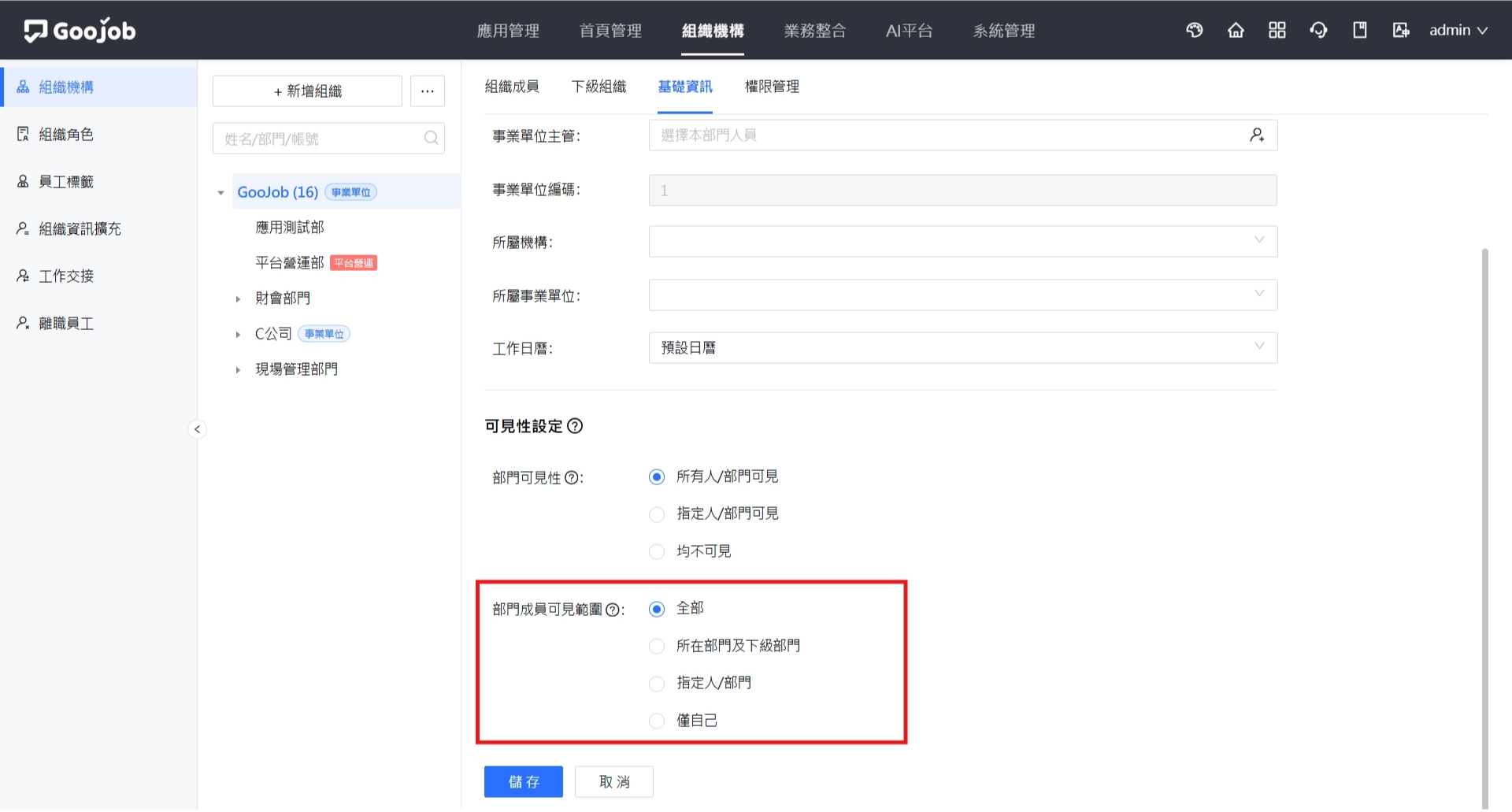Expand the 現場管理部門 tree node
Viewport: 1512px width, 812px height.
(238, 370)
